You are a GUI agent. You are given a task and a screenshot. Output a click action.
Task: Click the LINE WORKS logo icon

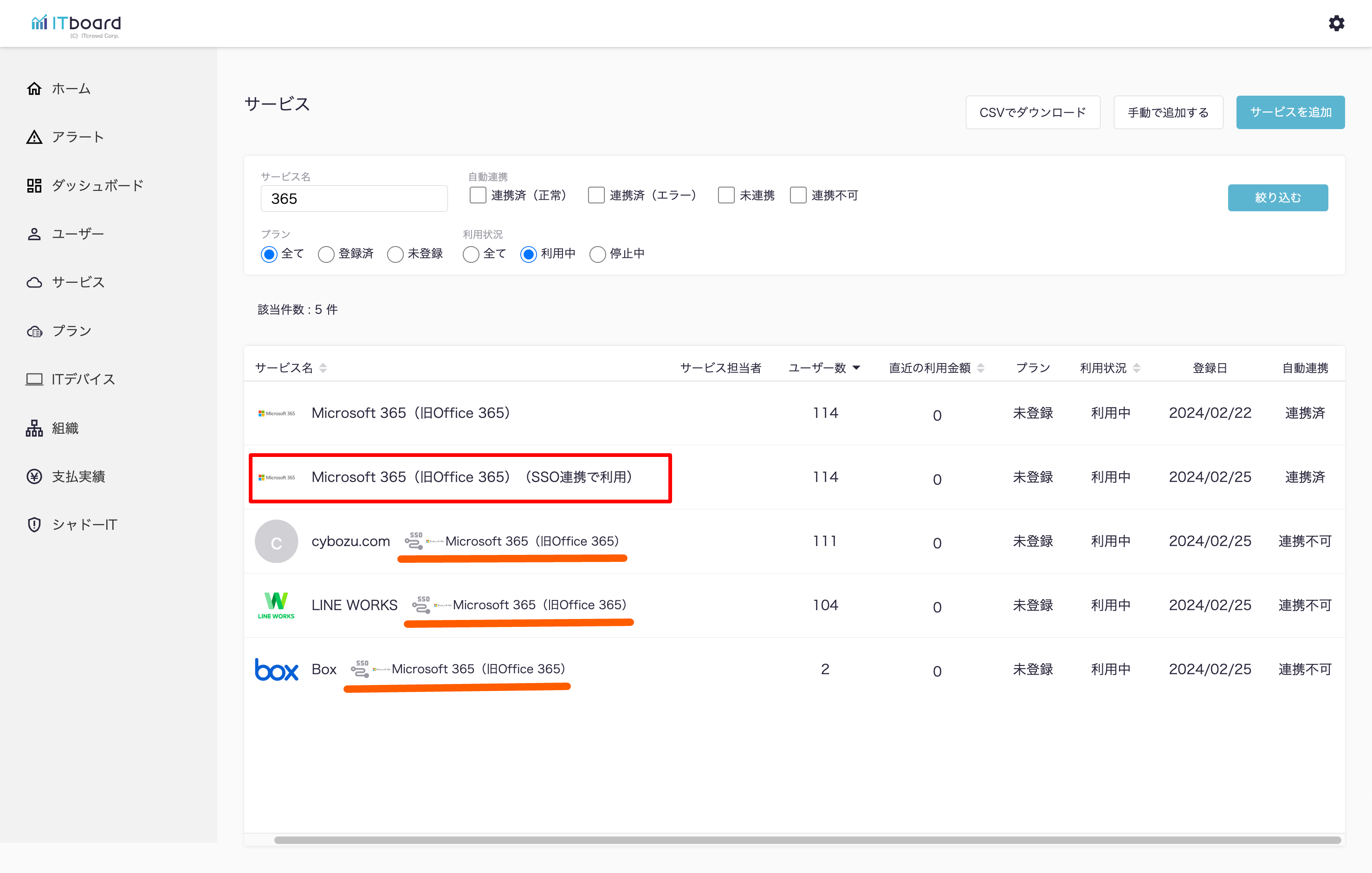click(x=276, y=605)
